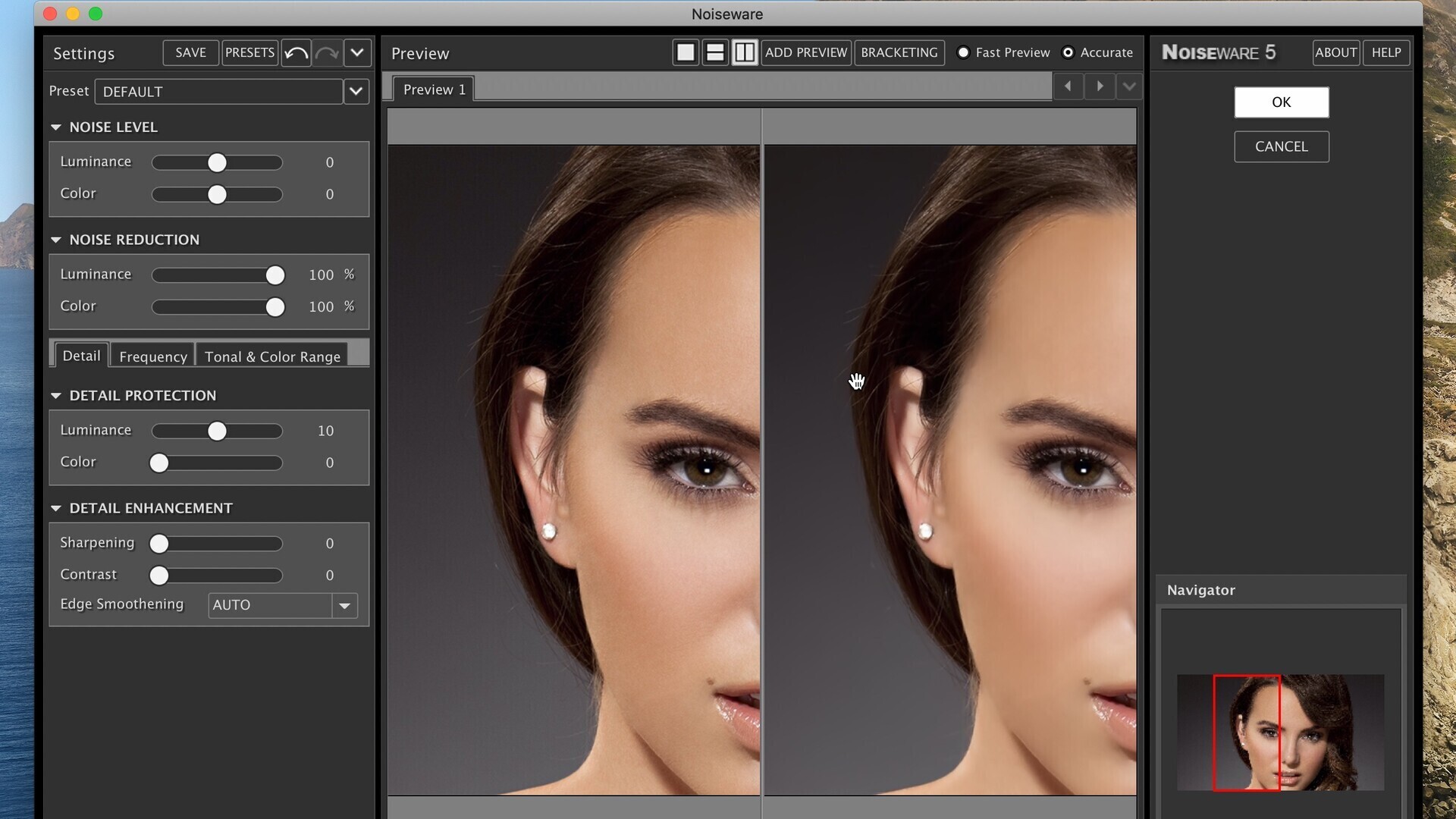The width and height of the screenshot is (1456, 819).
Task: Click the Noise Level Color slider handle
Action: [217, 194]
